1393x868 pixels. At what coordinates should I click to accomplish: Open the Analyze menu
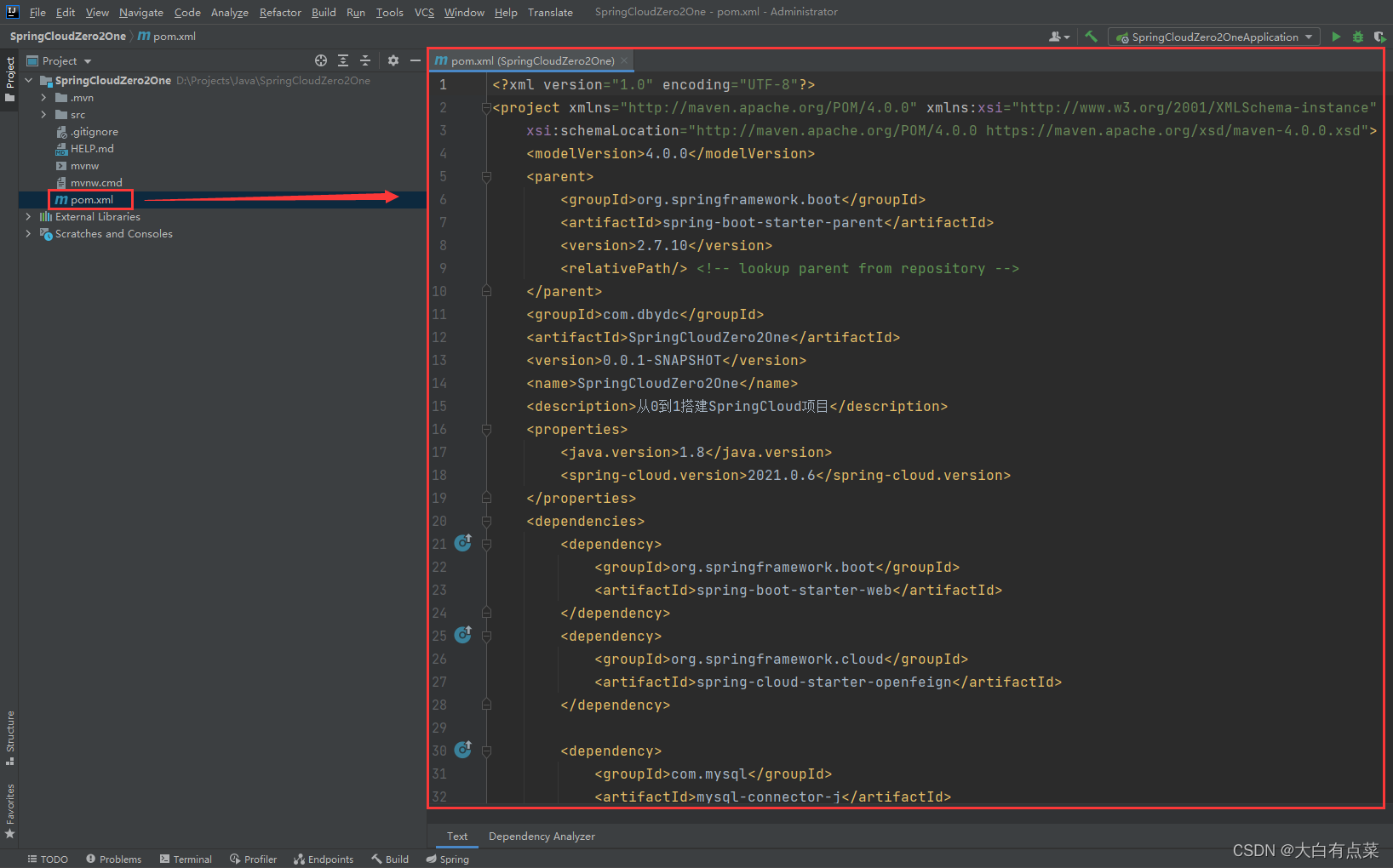[230, 12]
